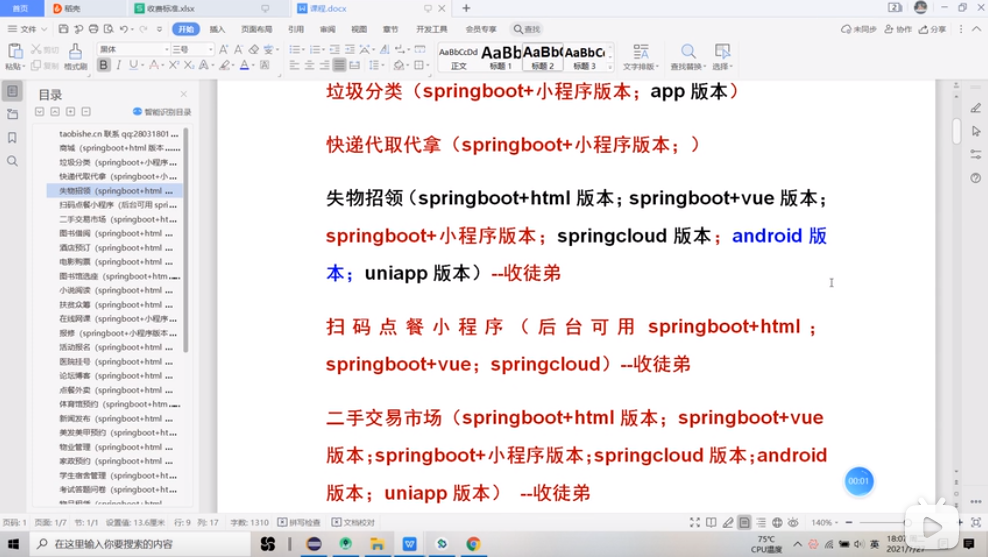This screenshot has height=557, width=988.
Task: Apply Superscript X² formatting
Action: (x=174, y=65)
